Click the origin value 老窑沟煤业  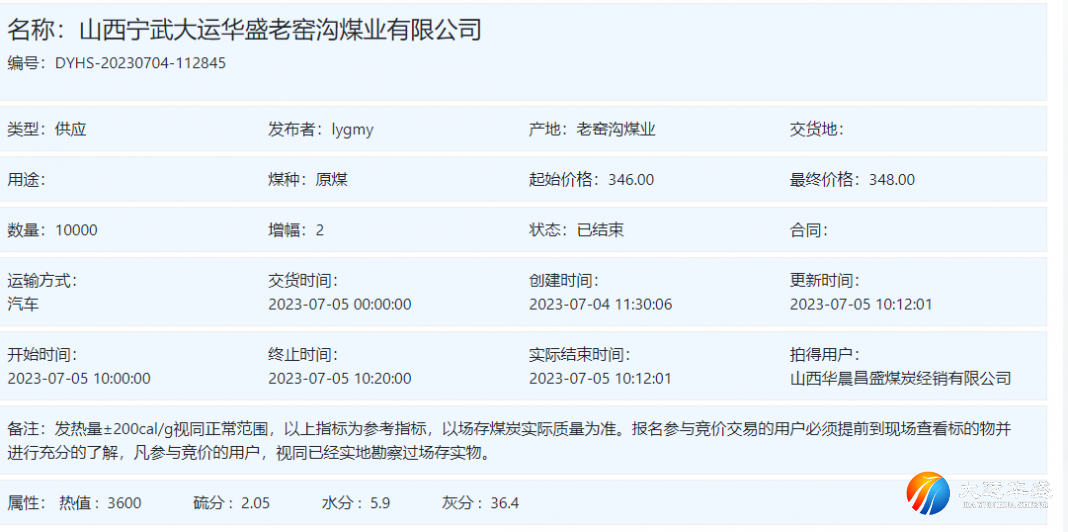click(616, 129)
